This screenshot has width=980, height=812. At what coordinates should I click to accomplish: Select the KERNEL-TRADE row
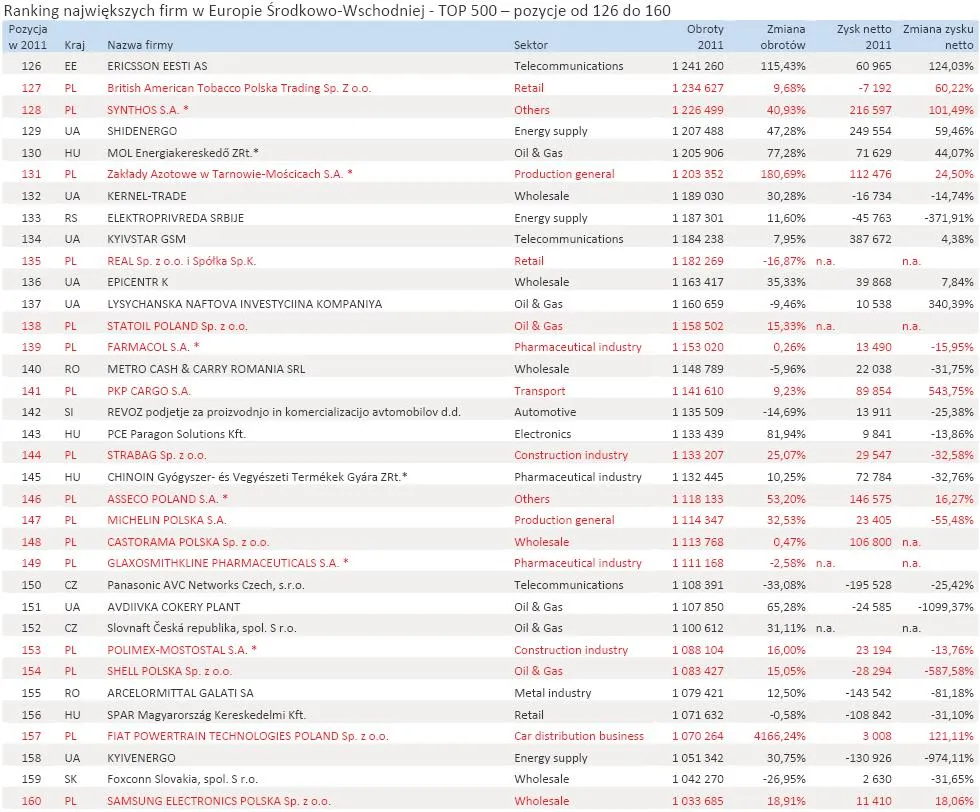tap(150, 196)
